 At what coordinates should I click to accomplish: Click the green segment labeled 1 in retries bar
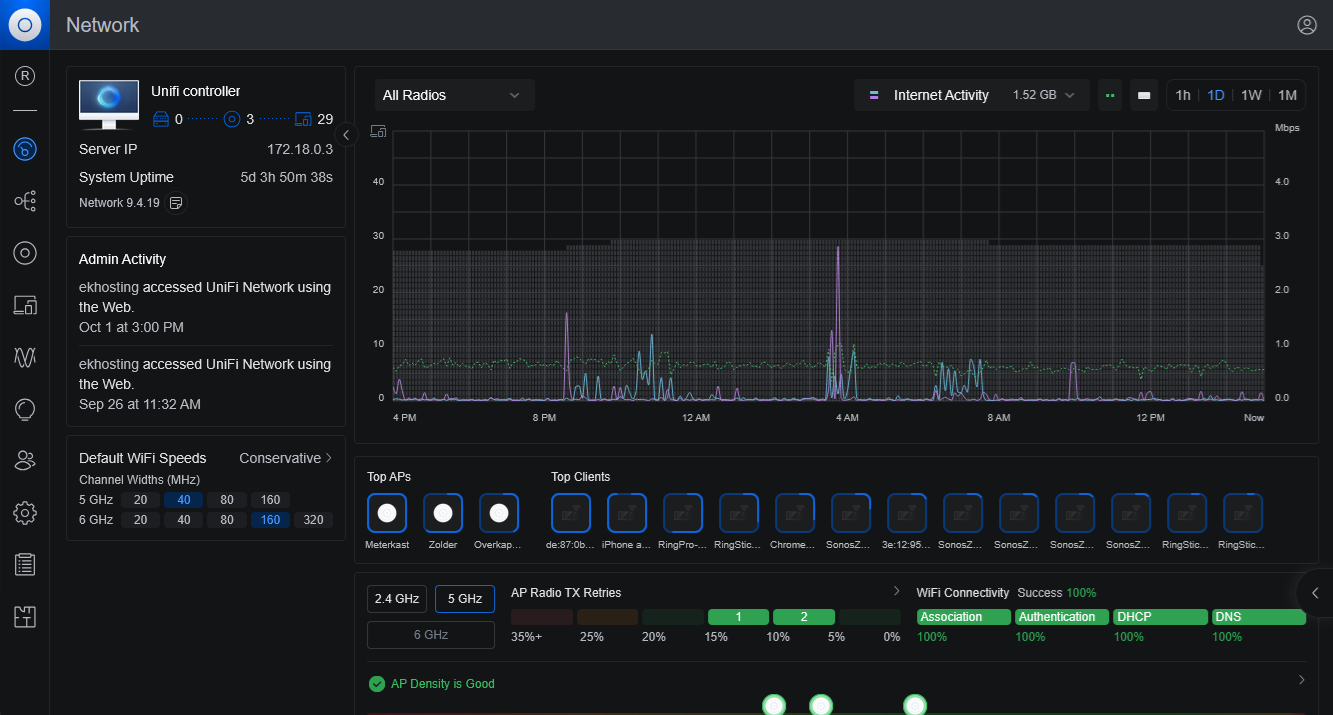point(738,617)
